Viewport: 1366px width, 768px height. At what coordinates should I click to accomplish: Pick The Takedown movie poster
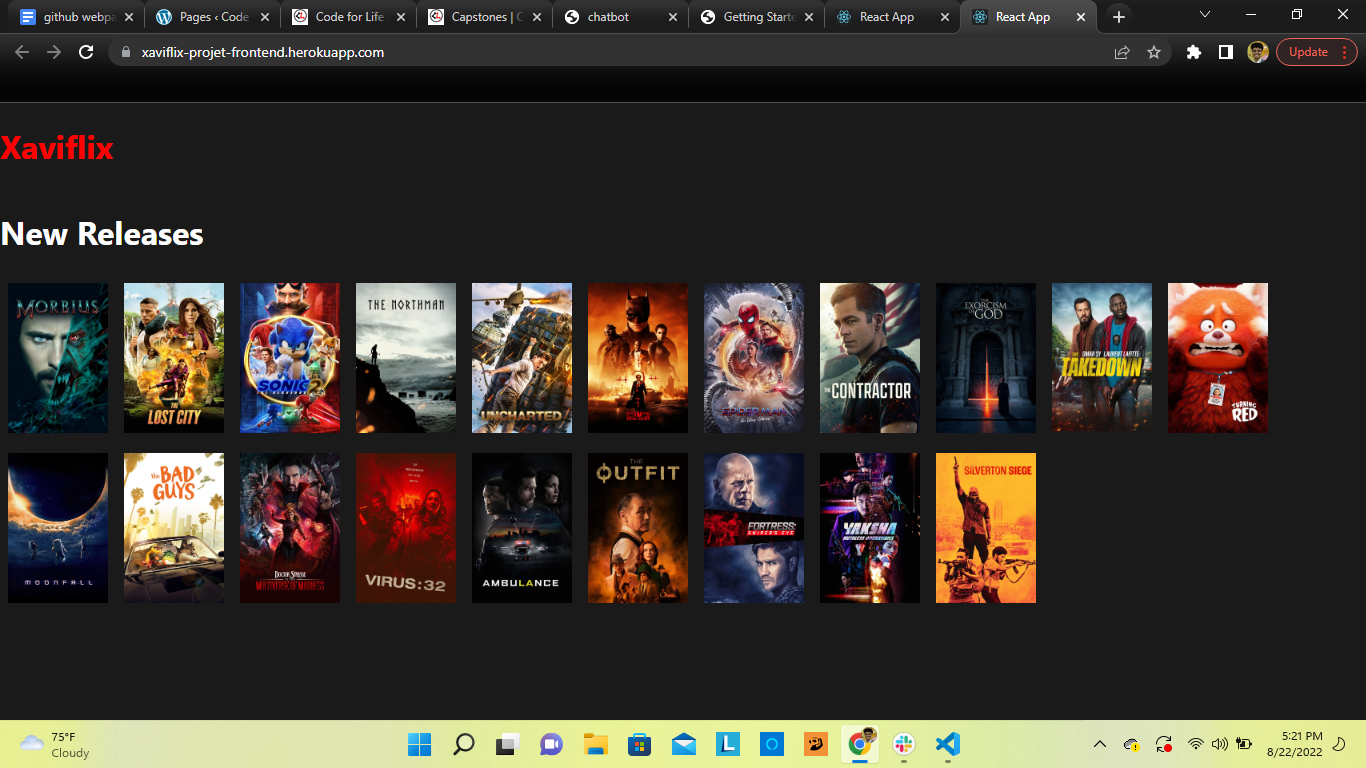coord(1102,358)
